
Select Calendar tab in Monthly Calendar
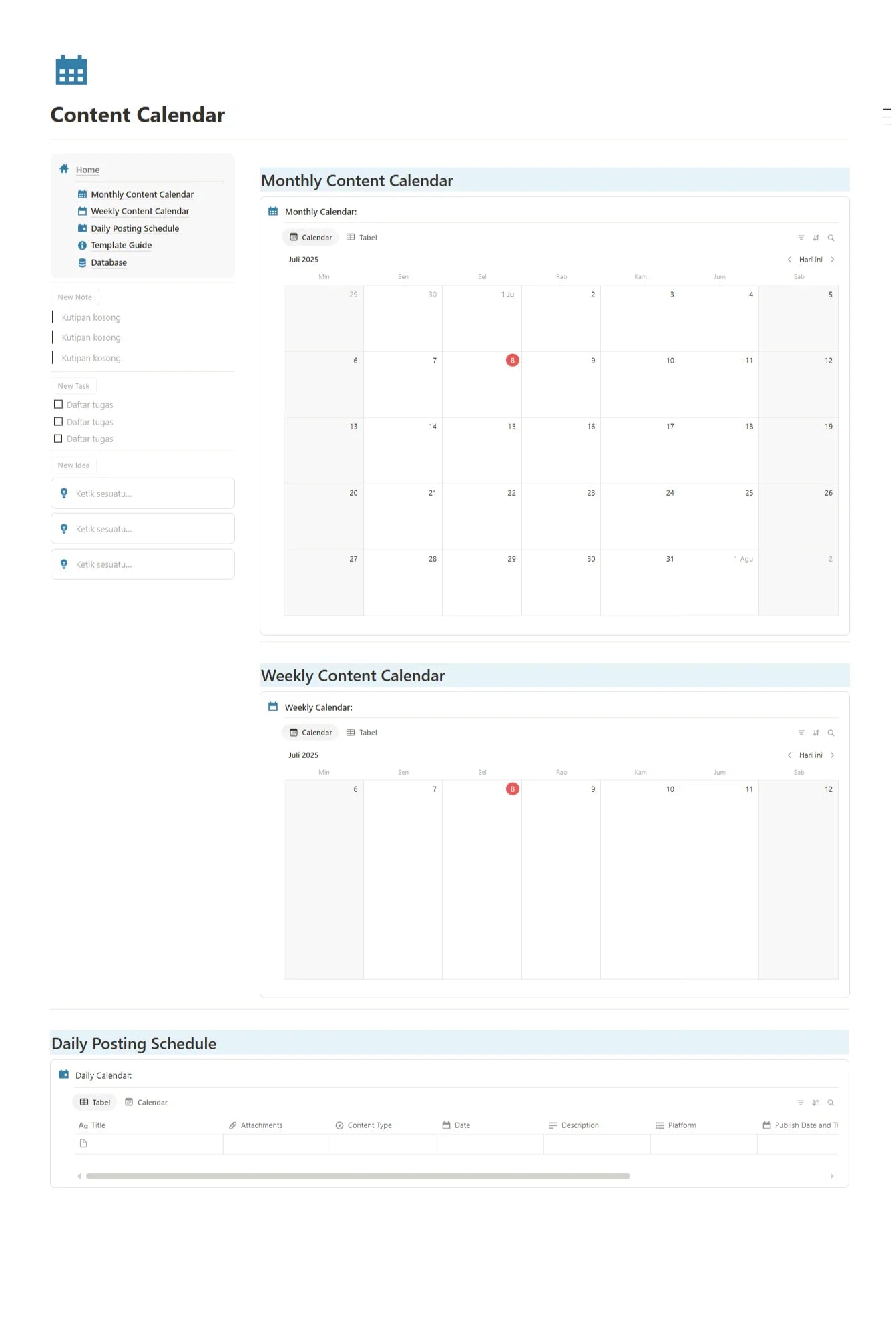[310, 238]
